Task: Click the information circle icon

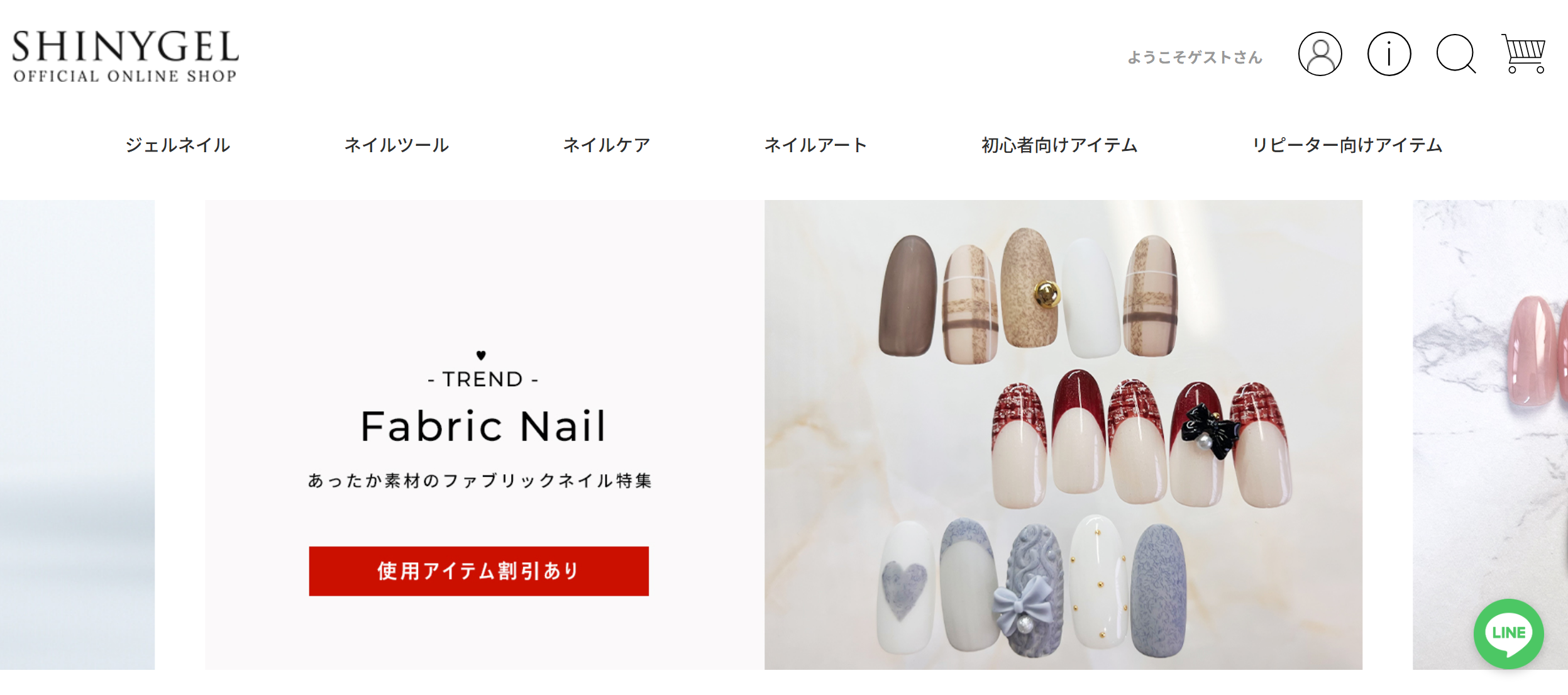Action: (x=1389, y=54)
